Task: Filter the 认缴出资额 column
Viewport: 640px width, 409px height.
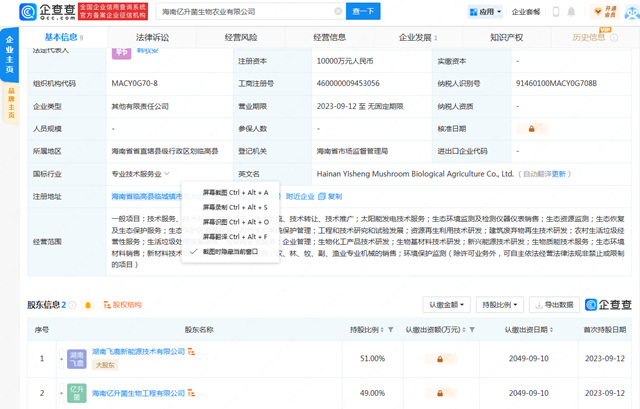Action: pyautogui.click(x=472, y=329)
